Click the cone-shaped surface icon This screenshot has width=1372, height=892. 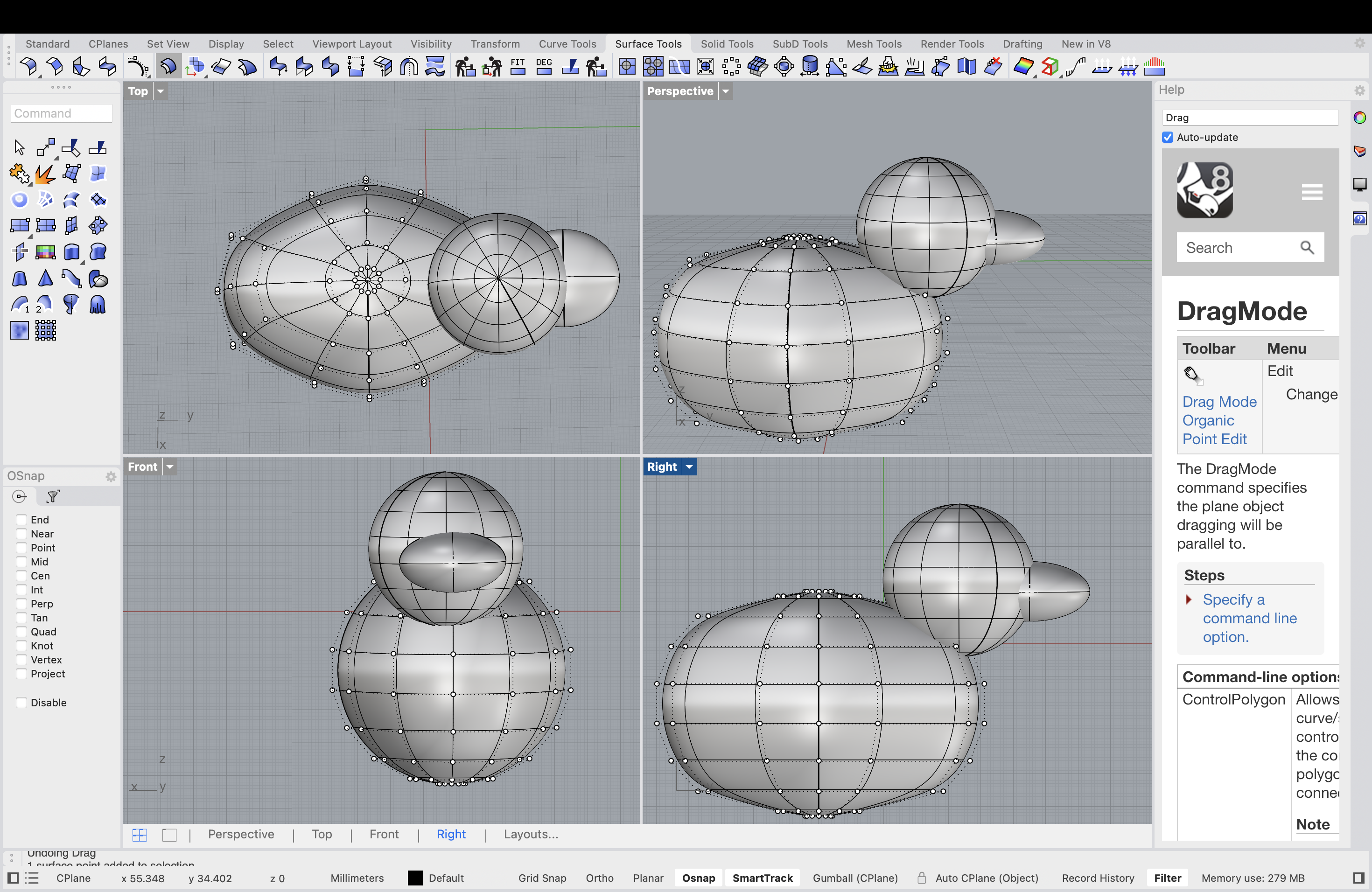tap(45, 279)
